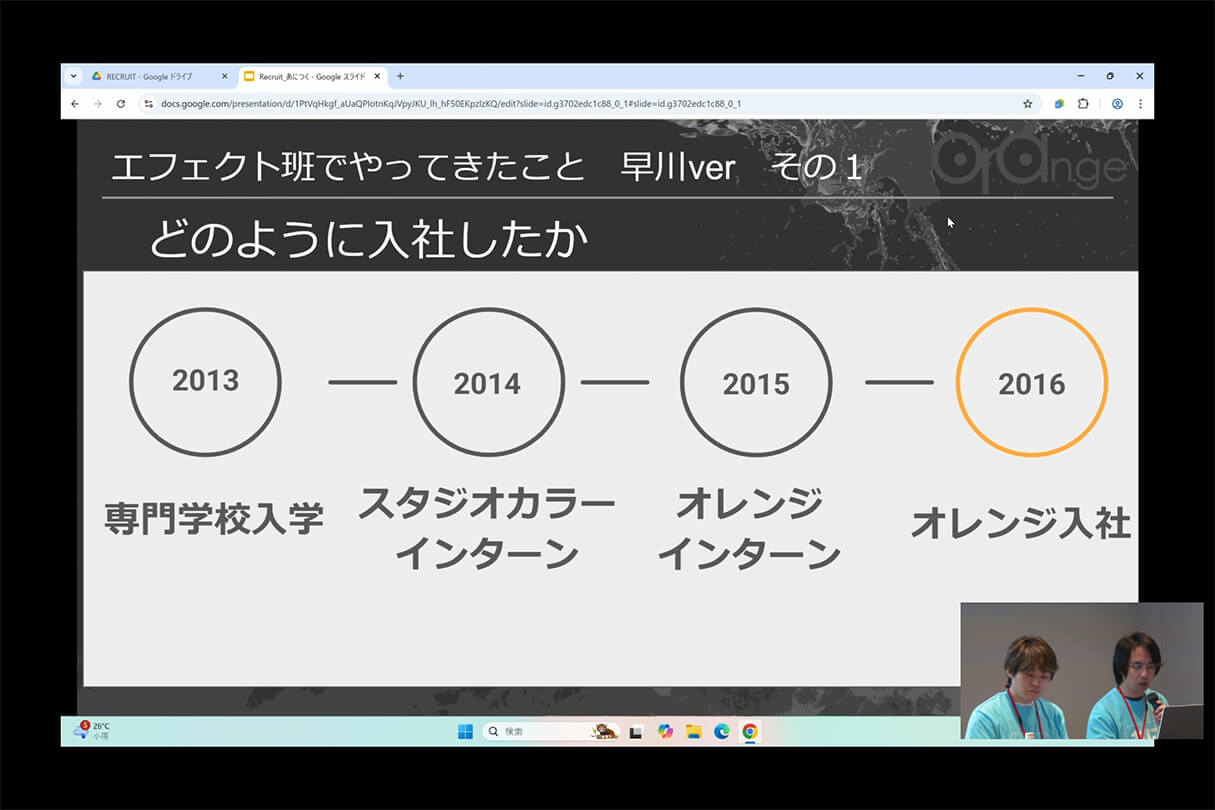Open File Explorer from the taskbar
The height and width of the screenshot is (810, 1215).
tap(693, 731)
